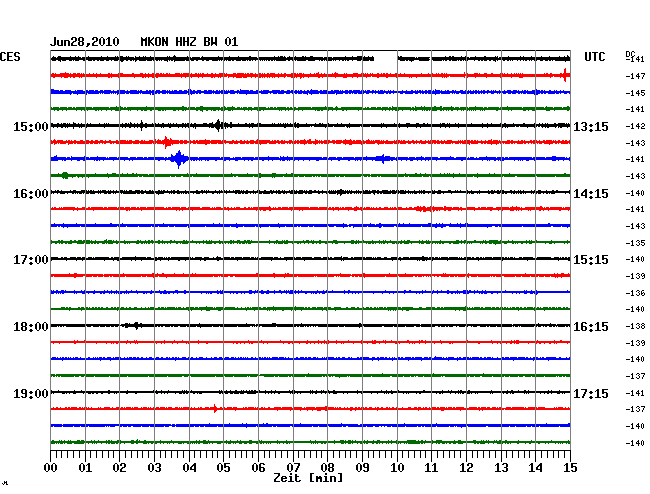Select the 17:00 local time label
Image resolution: width=650 pixels, height=494 pixels.
click(31, 260)
